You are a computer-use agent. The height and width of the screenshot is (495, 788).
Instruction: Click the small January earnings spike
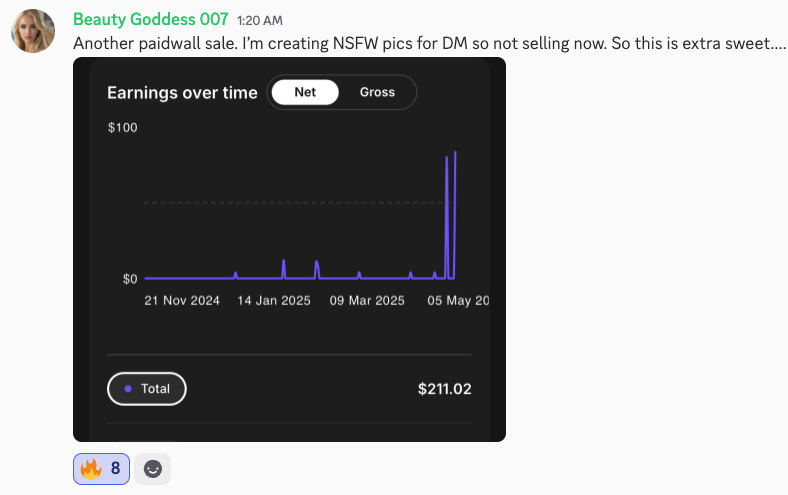[284, 269]
